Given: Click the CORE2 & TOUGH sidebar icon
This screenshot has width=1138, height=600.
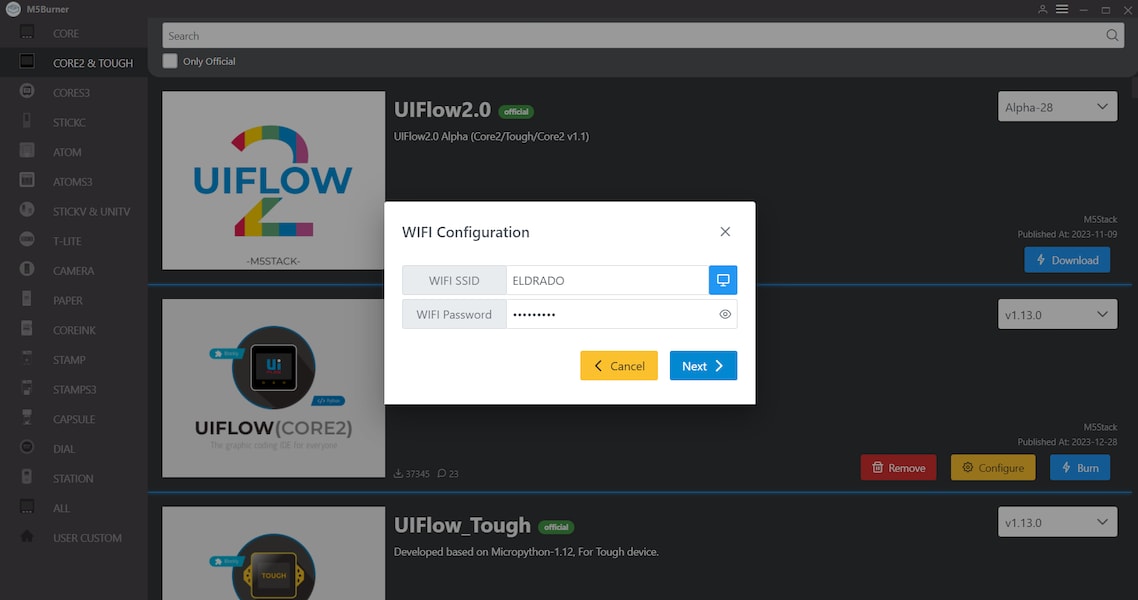Looking at the screenshot, I should 27,62.
